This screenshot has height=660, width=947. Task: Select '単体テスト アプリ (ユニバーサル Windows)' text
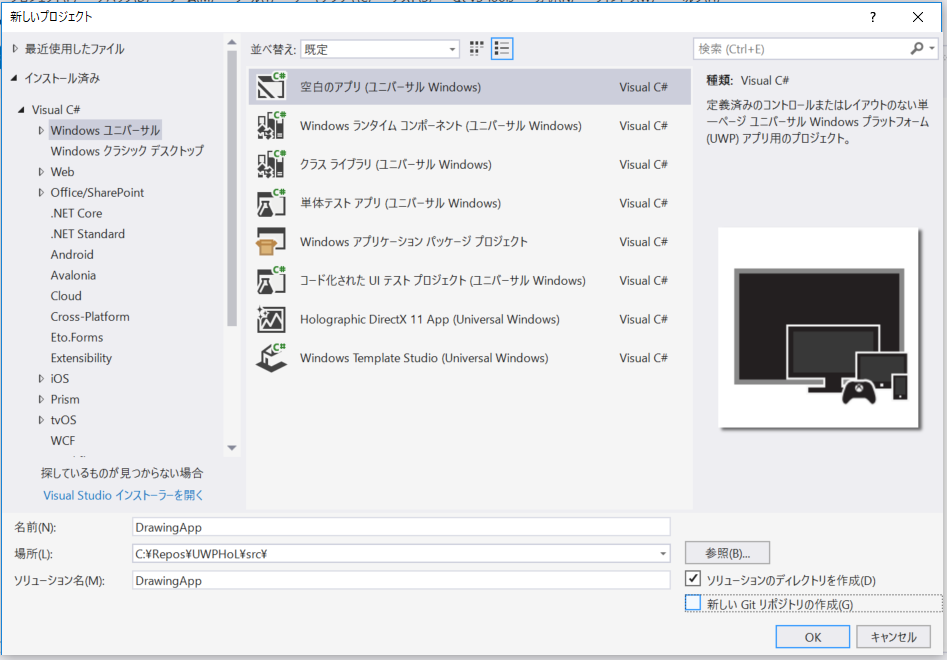(400, 203)
